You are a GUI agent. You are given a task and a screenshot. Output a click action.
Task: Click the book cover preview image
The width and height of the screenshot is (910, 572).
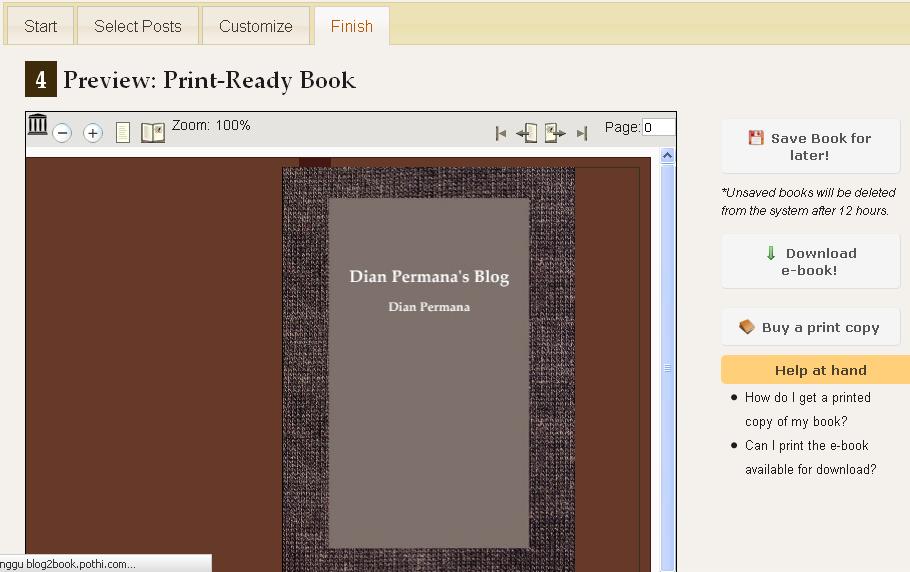(429, 370)
